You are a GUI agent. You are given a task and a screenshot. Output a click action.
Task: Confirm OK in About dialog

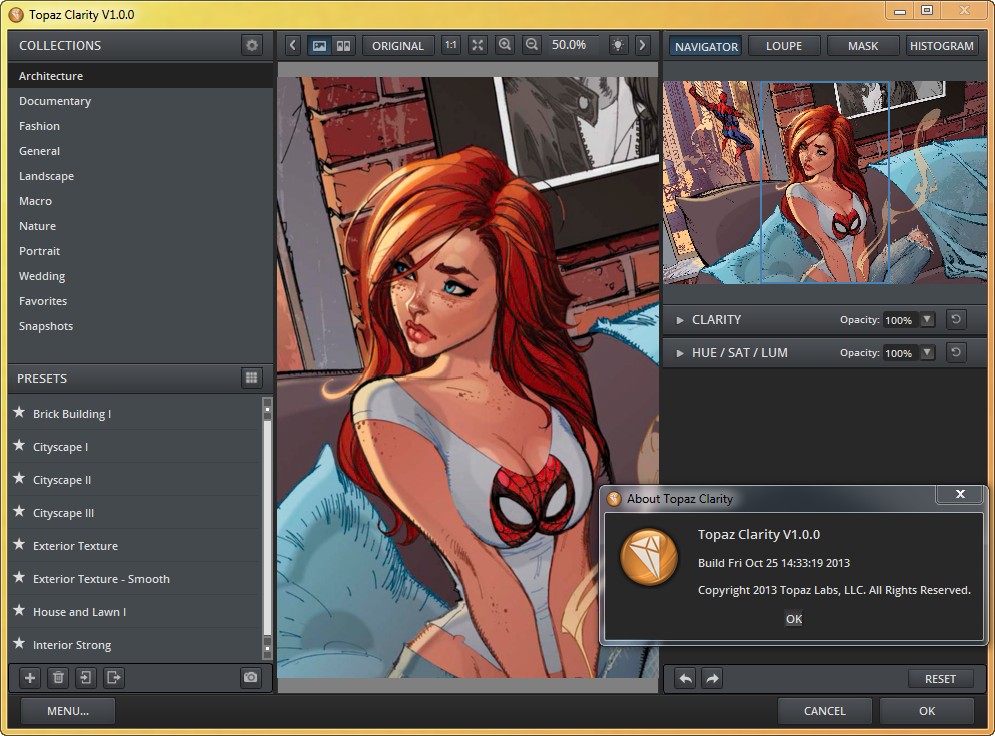[x=794, y=619]
